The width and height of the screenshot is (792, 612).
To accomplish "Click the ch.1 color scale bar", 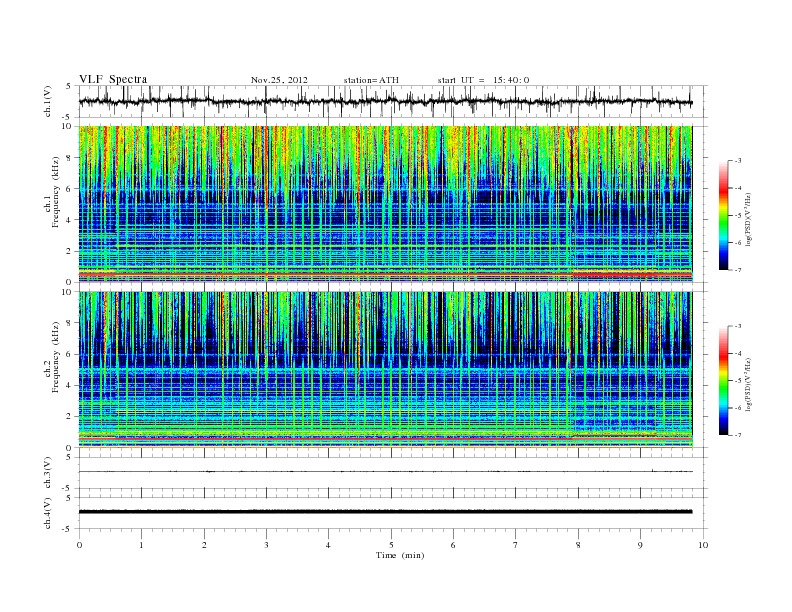I will click(724, 216).
